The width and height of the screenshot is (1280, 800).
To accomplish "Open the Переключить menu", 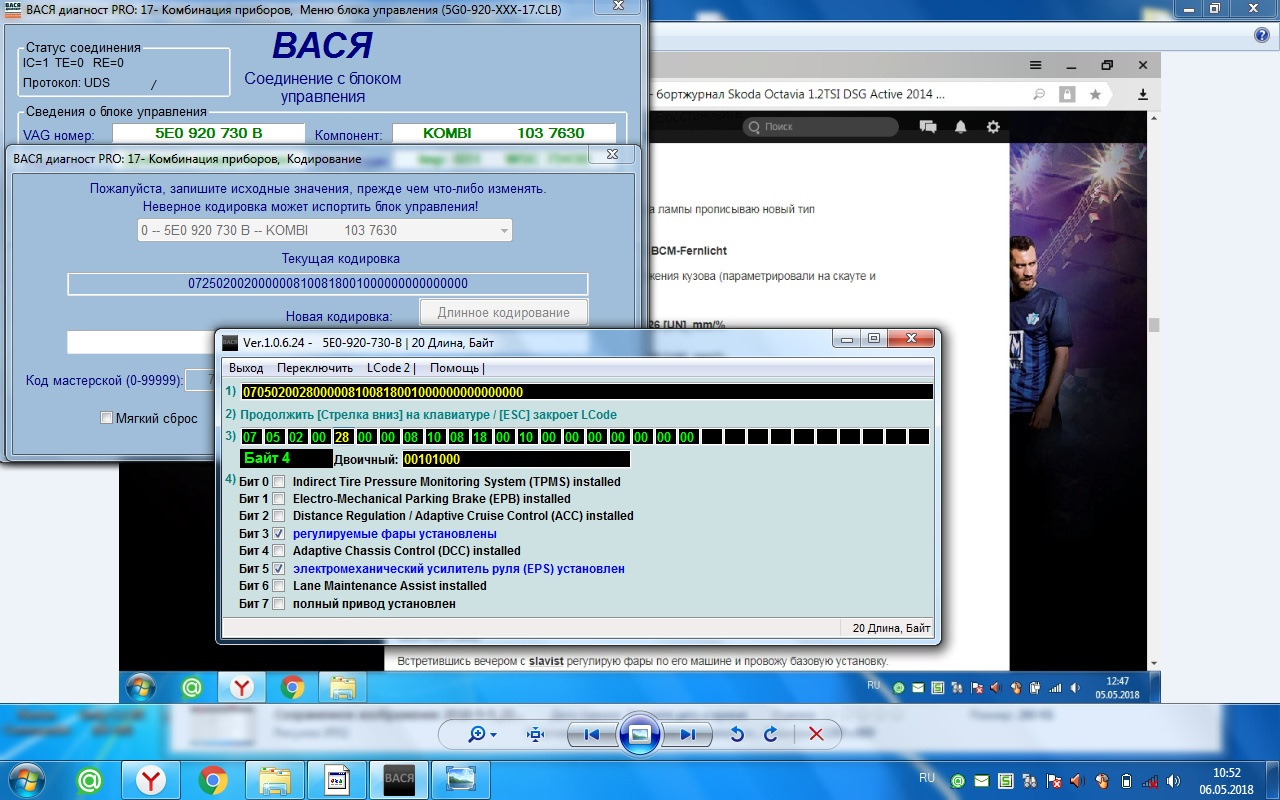I will pyautogui.click(x=315, y=368).
